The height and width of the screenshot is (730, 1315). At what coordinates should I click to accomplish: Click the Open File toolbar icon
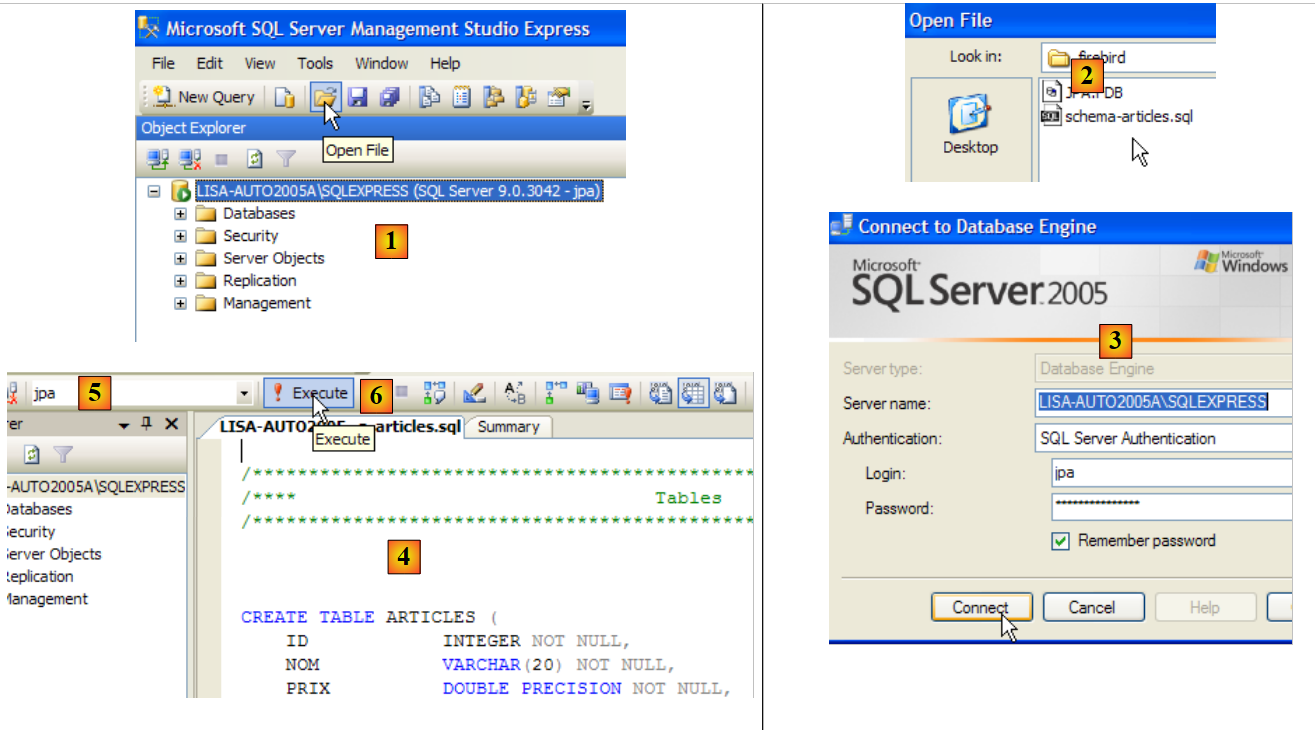[324, 97]
